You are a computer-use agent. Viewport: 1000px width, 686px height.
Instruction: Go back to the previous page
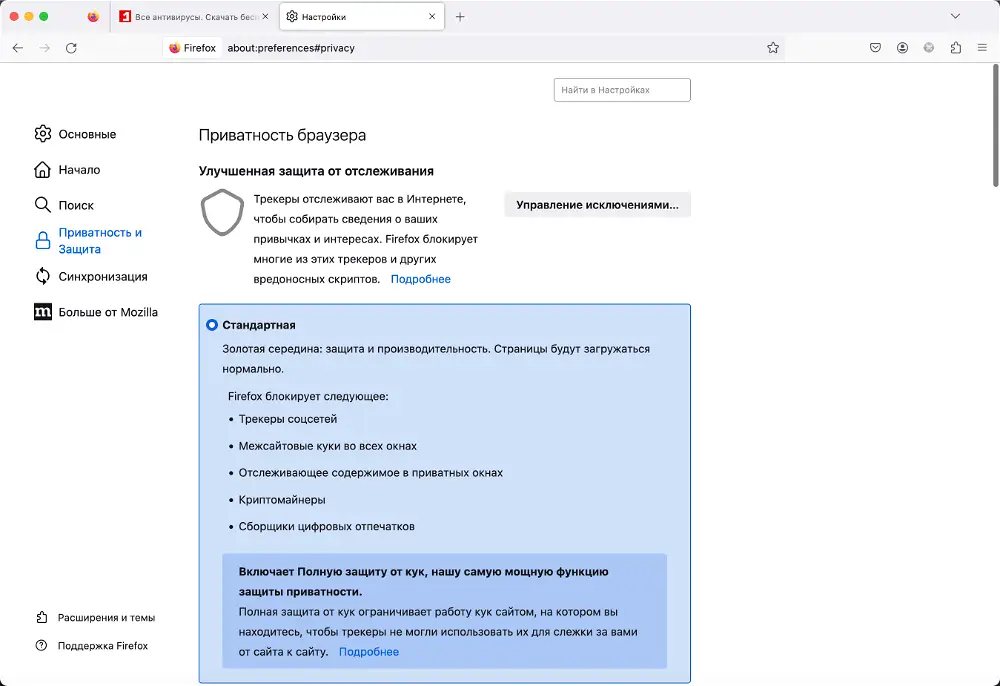(18, 47)
